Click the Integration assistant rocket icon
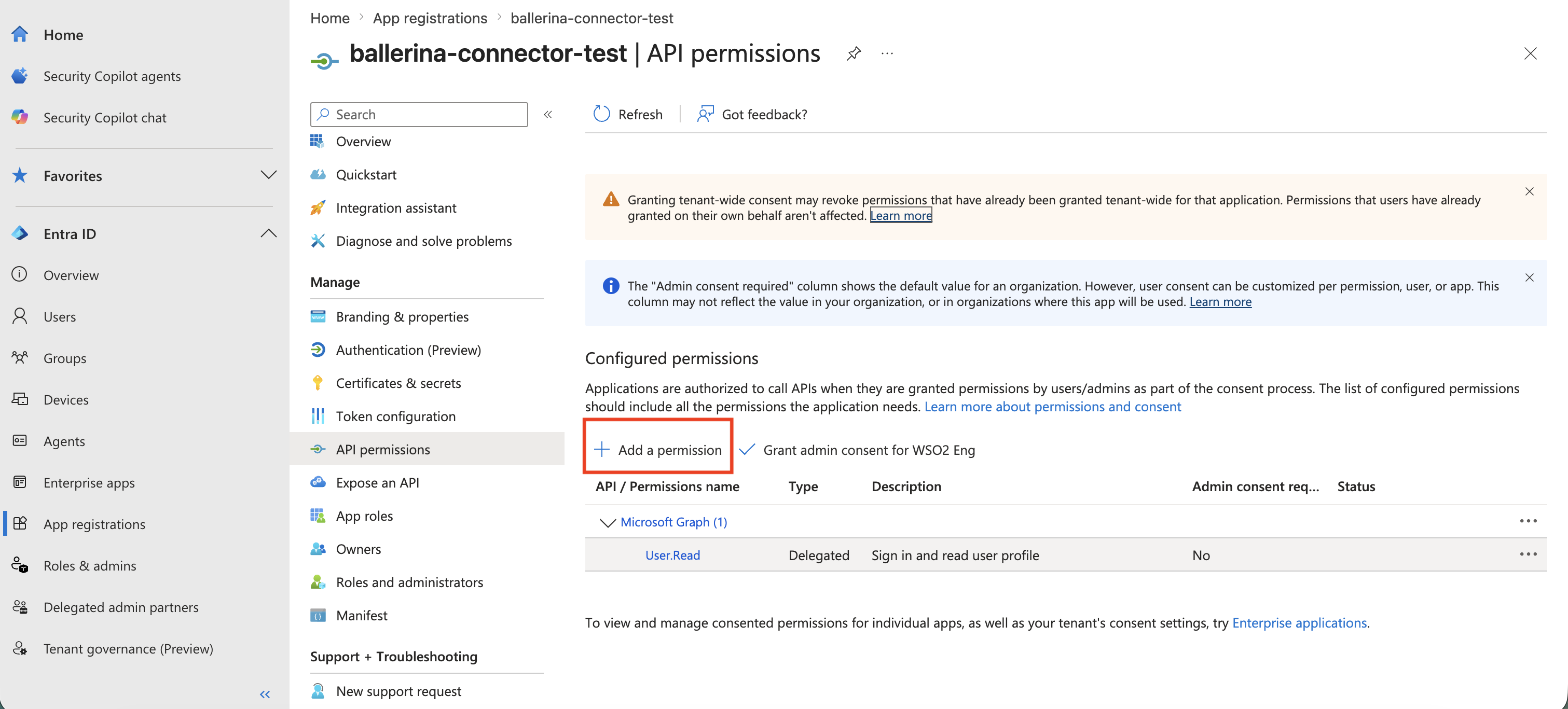Image resolution: width=1568 pixels, height=709 pixels. pyautogui.click(x=318, y=208)
